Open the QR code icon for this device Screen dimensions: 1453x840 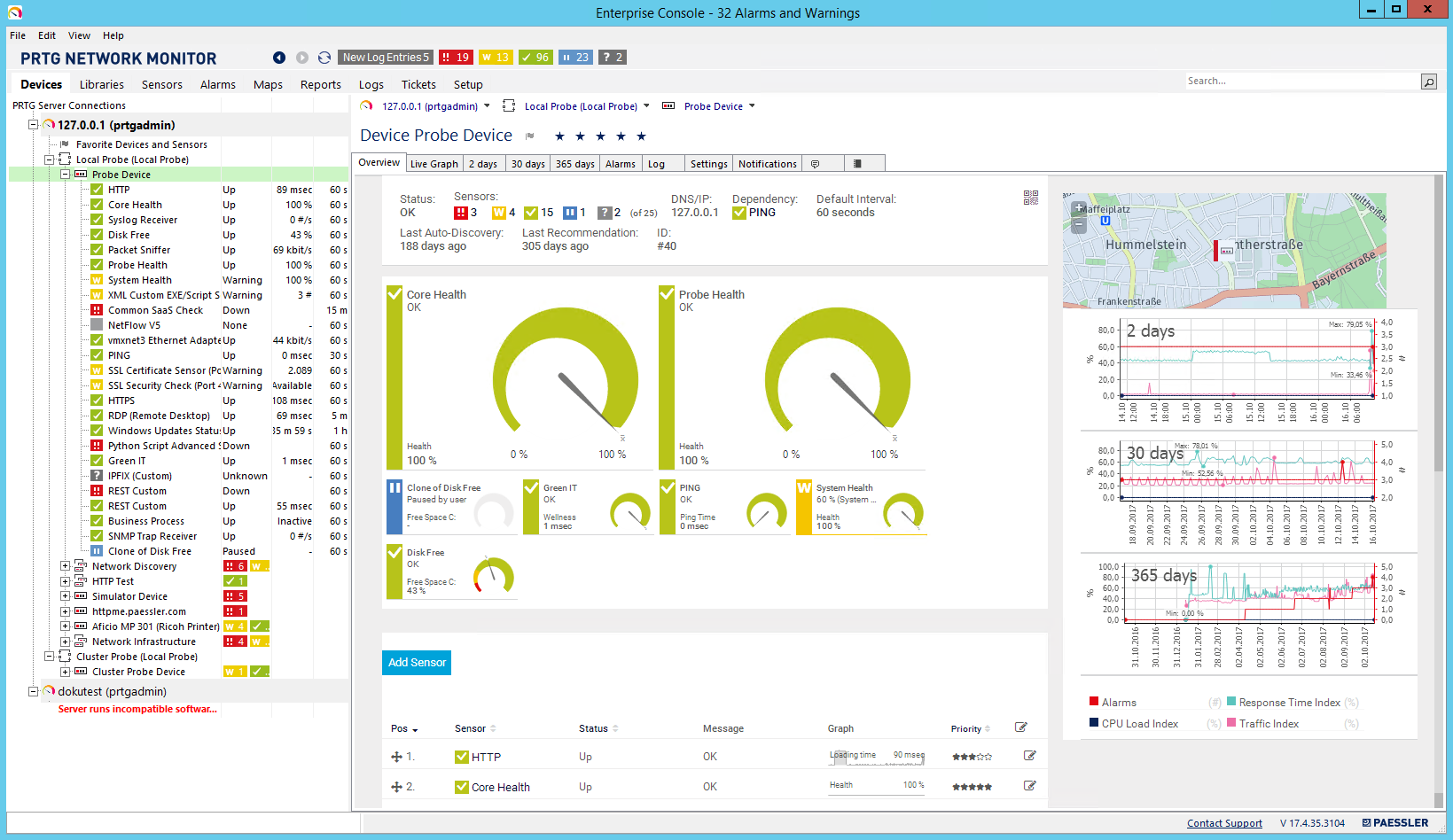click(x=1030, y=198)
